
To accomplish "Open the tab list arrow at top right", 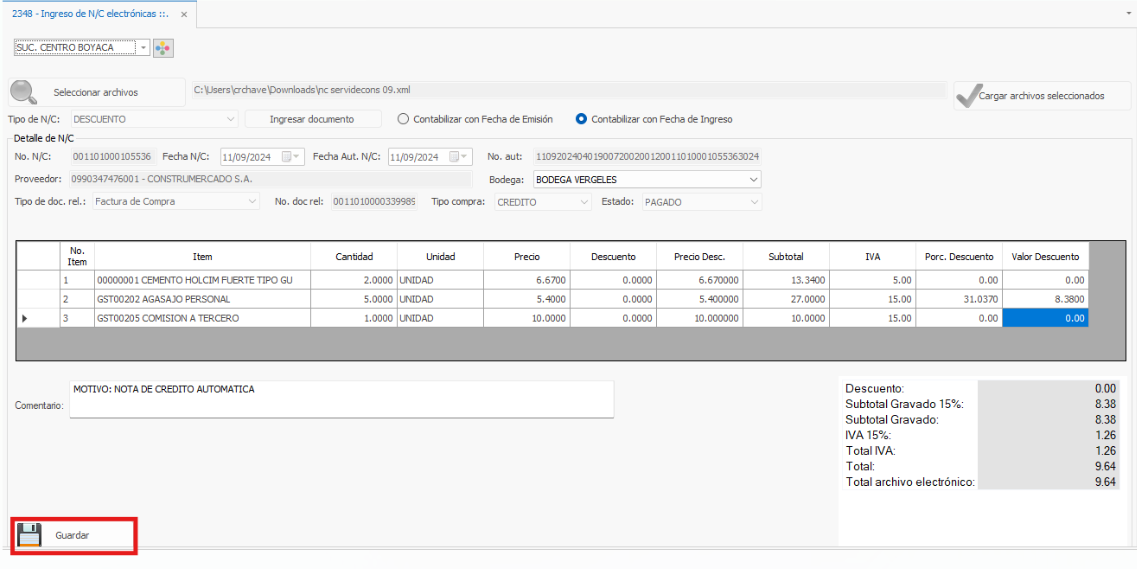I will (x=1126, y=15).
